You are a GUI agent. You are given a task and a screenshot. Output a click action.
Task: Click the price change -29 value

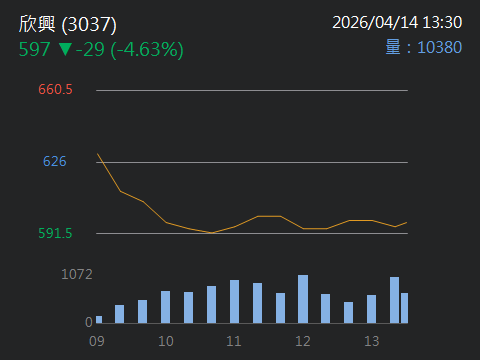(x=90, y=49)
